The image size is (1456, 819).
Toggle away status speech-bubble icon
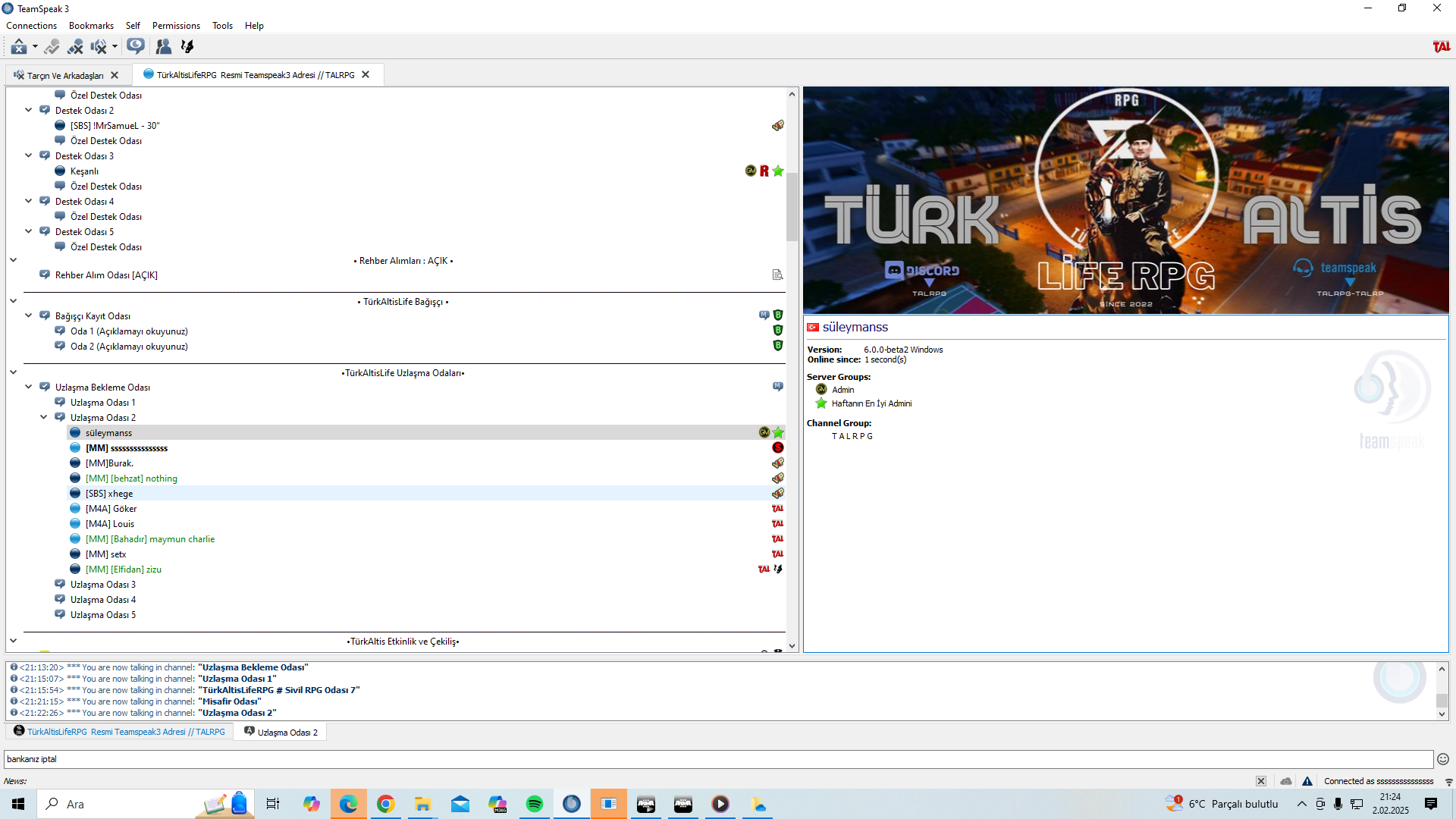coord(136,47)
